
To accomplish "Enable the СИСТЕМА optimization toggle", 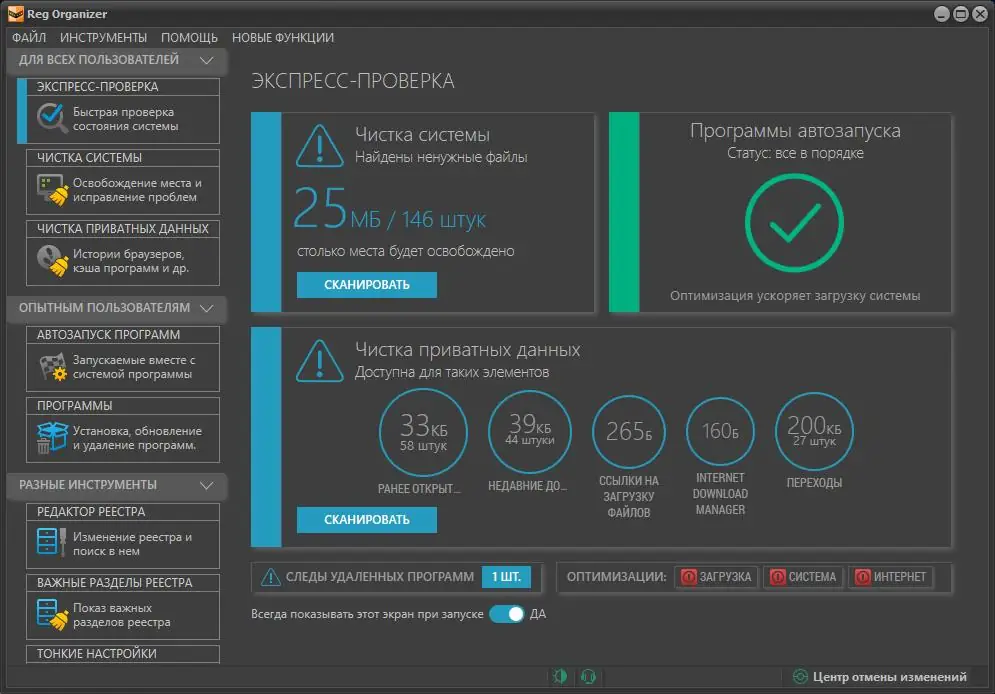I will [803, 577].
